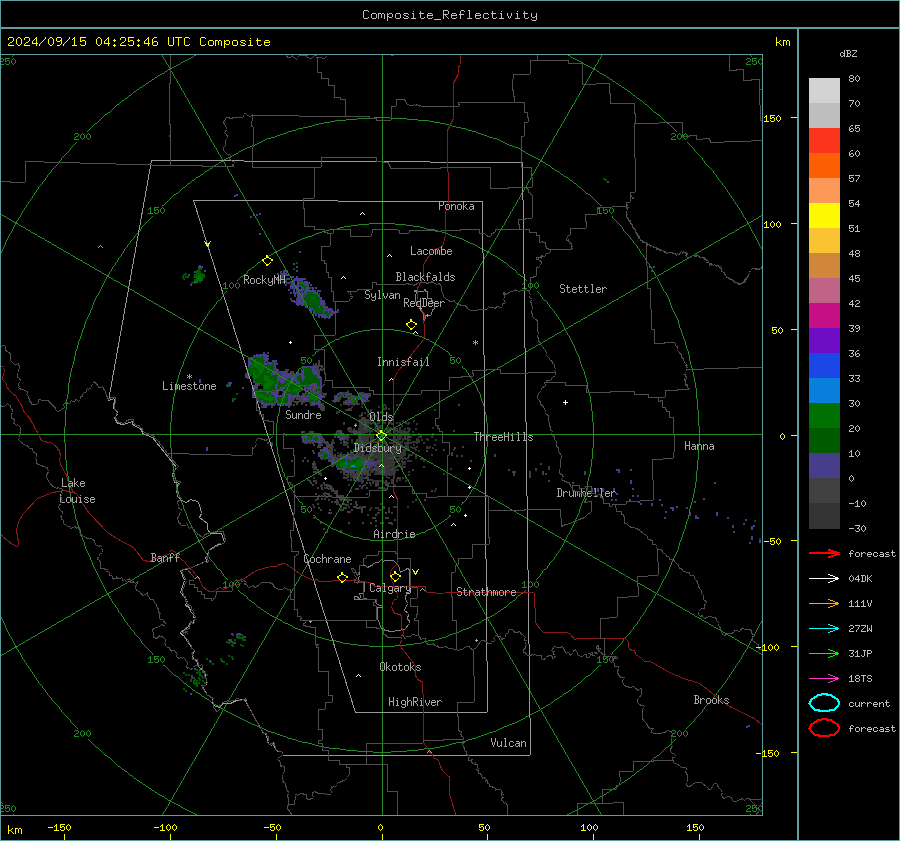900x841 pixels.
Task: Click the Lake Louise label
Action: click(x=77, y=491)
